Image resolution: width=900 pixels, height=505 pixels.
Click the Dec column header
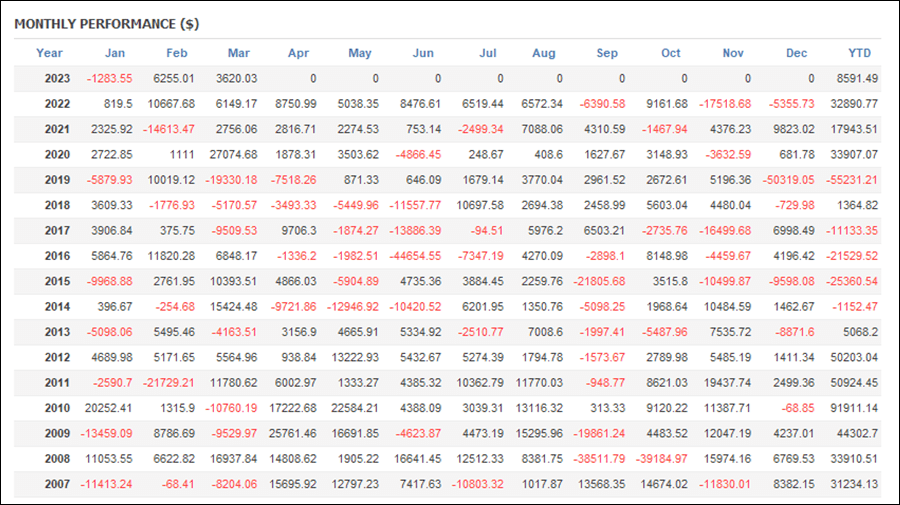pyautogui.click(x=796, y=53)
